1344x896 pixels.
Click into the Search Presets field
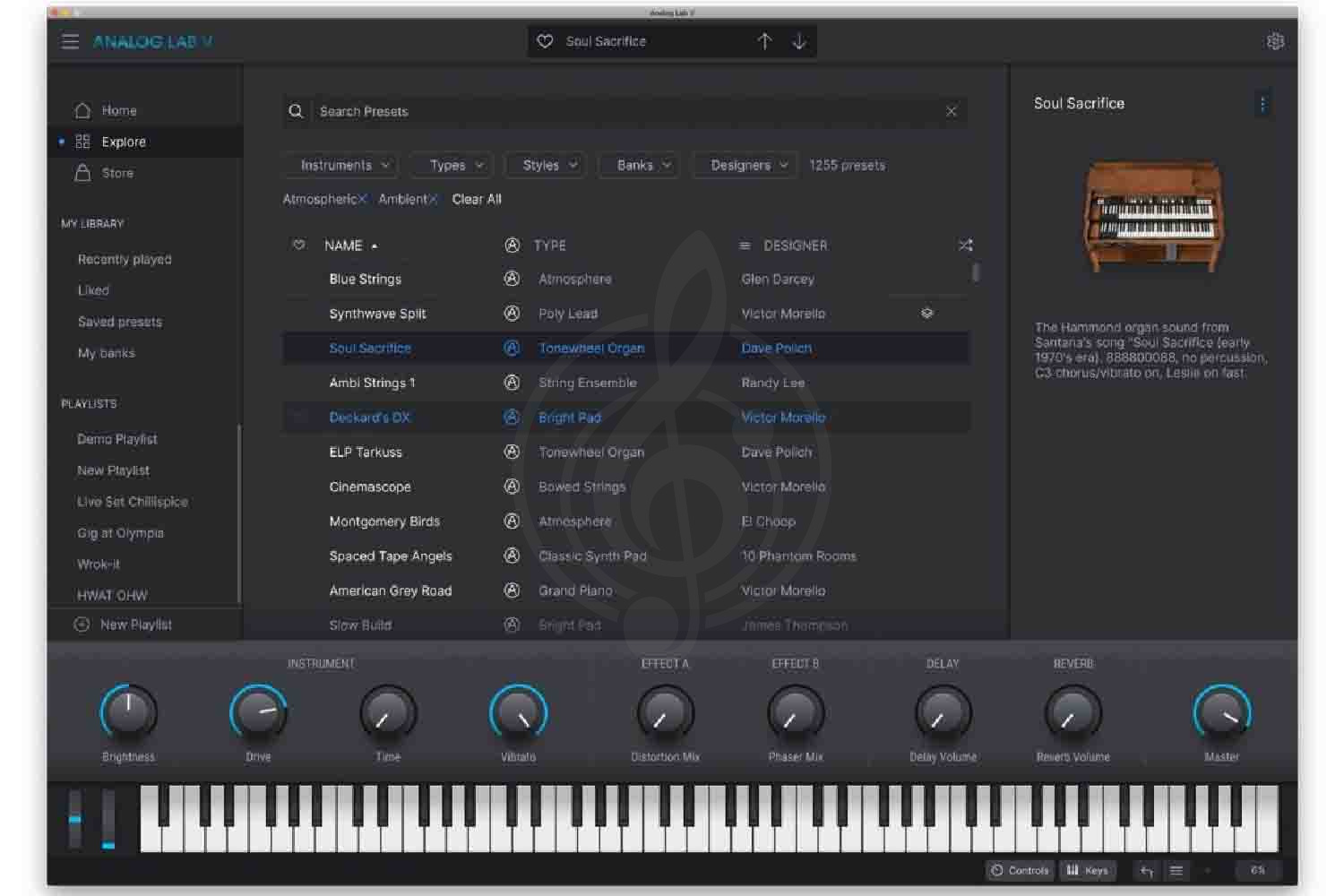coord(625,111)
